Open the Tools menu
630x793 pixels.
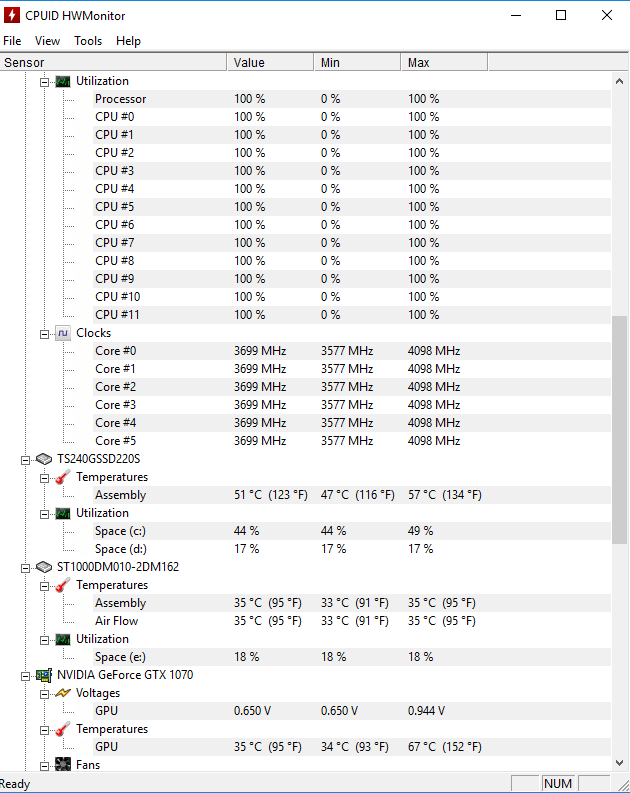[x=88, y=41]
